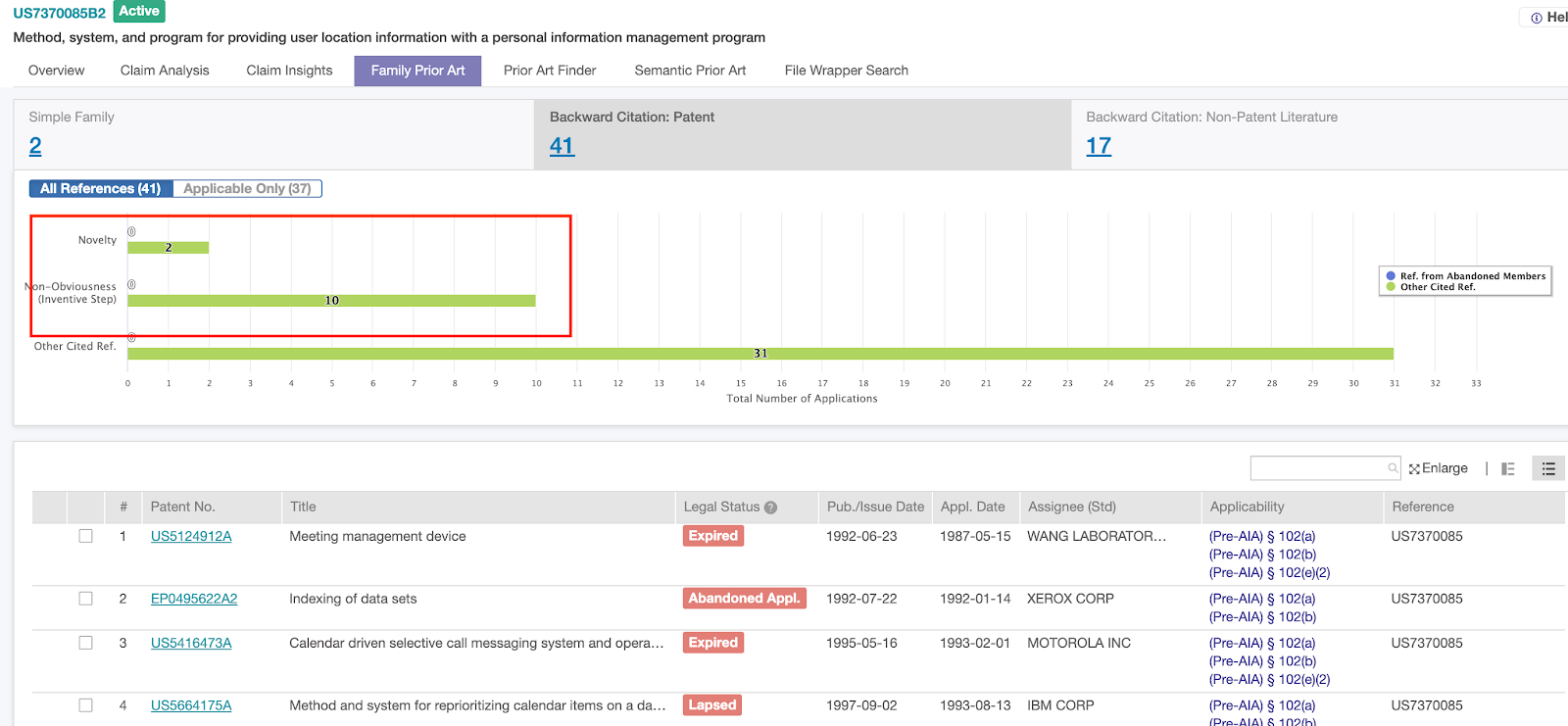Go to the Claim Analysis tab
1568x726 pixels.
(165, 71)
